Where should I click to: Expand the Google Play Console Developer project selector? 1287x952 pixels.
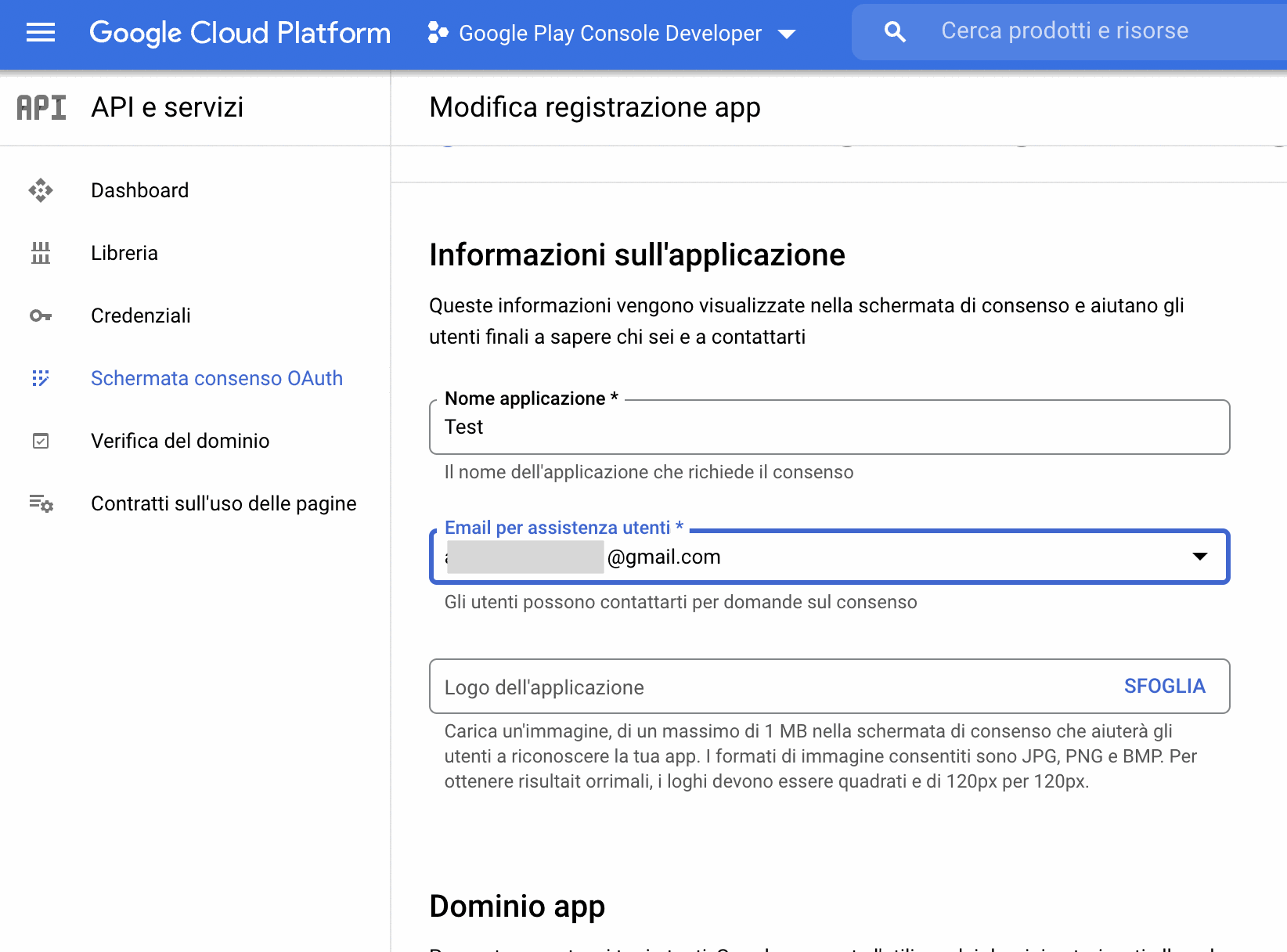[610, 33]
